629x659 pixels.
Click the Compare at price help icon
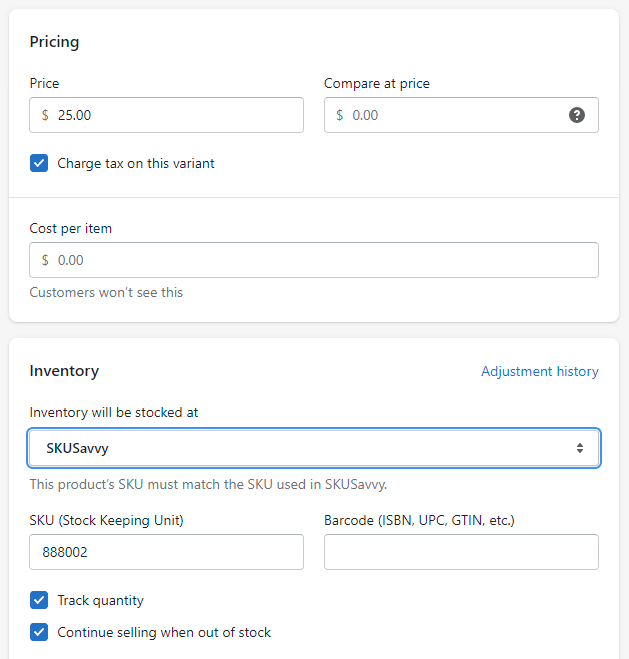(x=577, y=115)
